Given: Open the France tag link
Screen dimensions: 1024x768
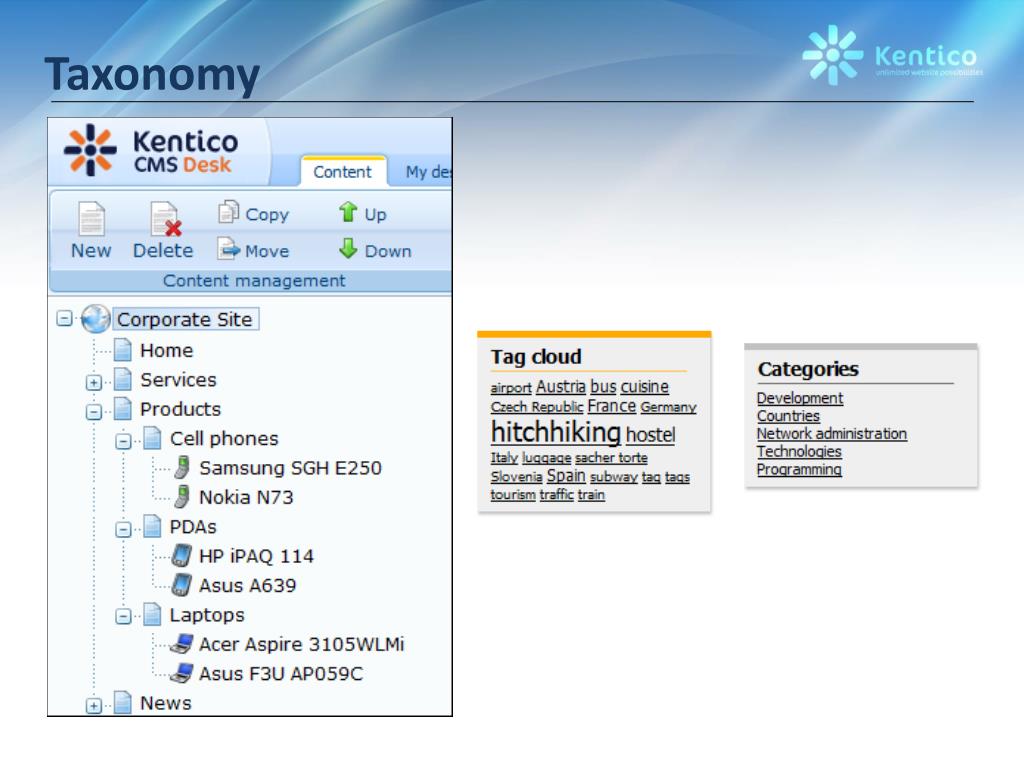Looking at the screenshot, I should (x=612, y=406).
